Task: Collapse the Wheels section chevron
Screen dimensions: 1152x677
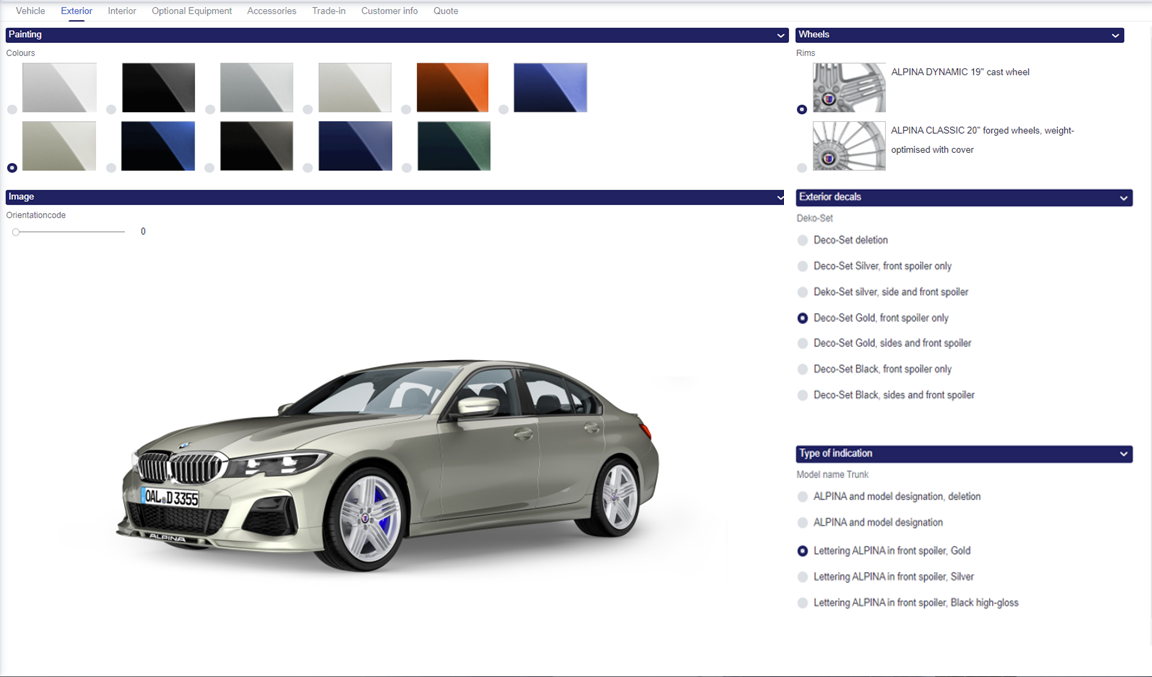Action: click(x=1115, y=35)
